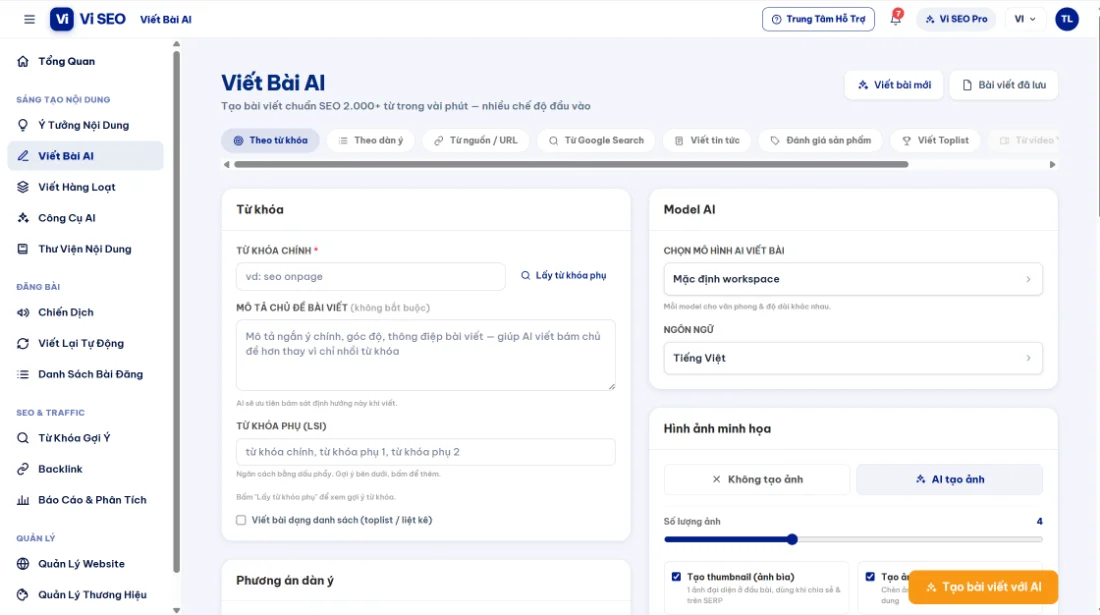Click the Viết Bài AI pencil icon
Image resolution: width=1100 pixels, height=615 pixels.
(x=23, y=156)
